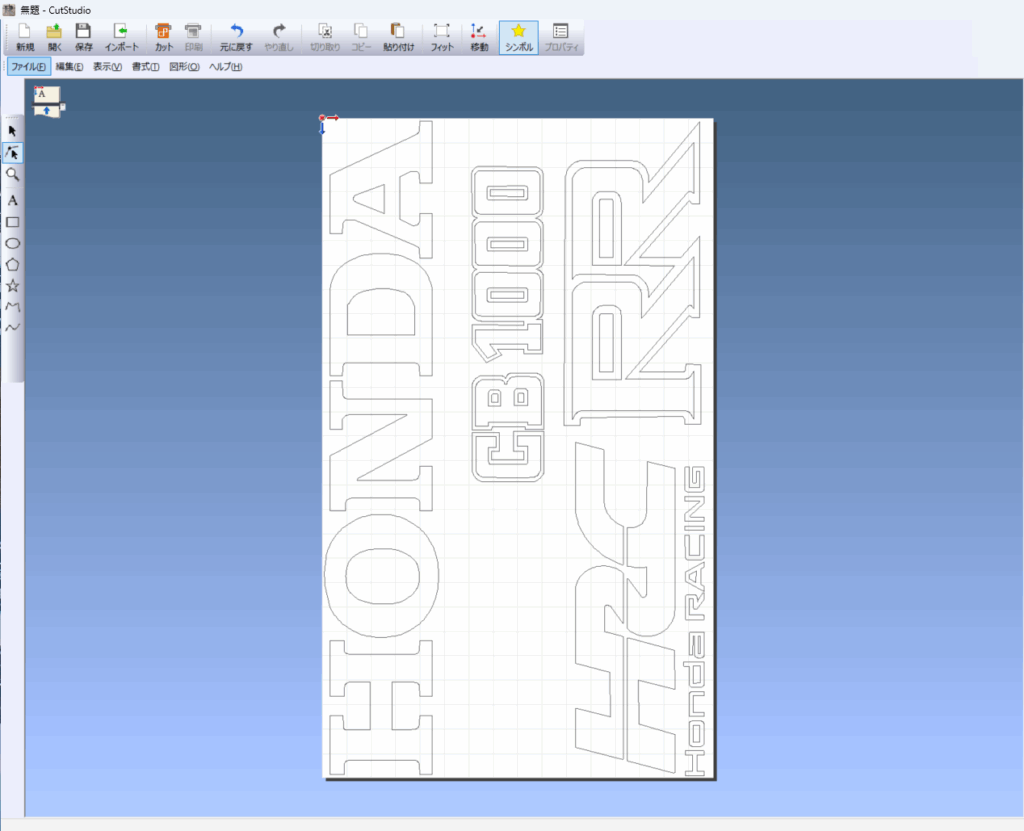
Task: Open the ヘルプ(H) menu
Action: coord(225,67)
